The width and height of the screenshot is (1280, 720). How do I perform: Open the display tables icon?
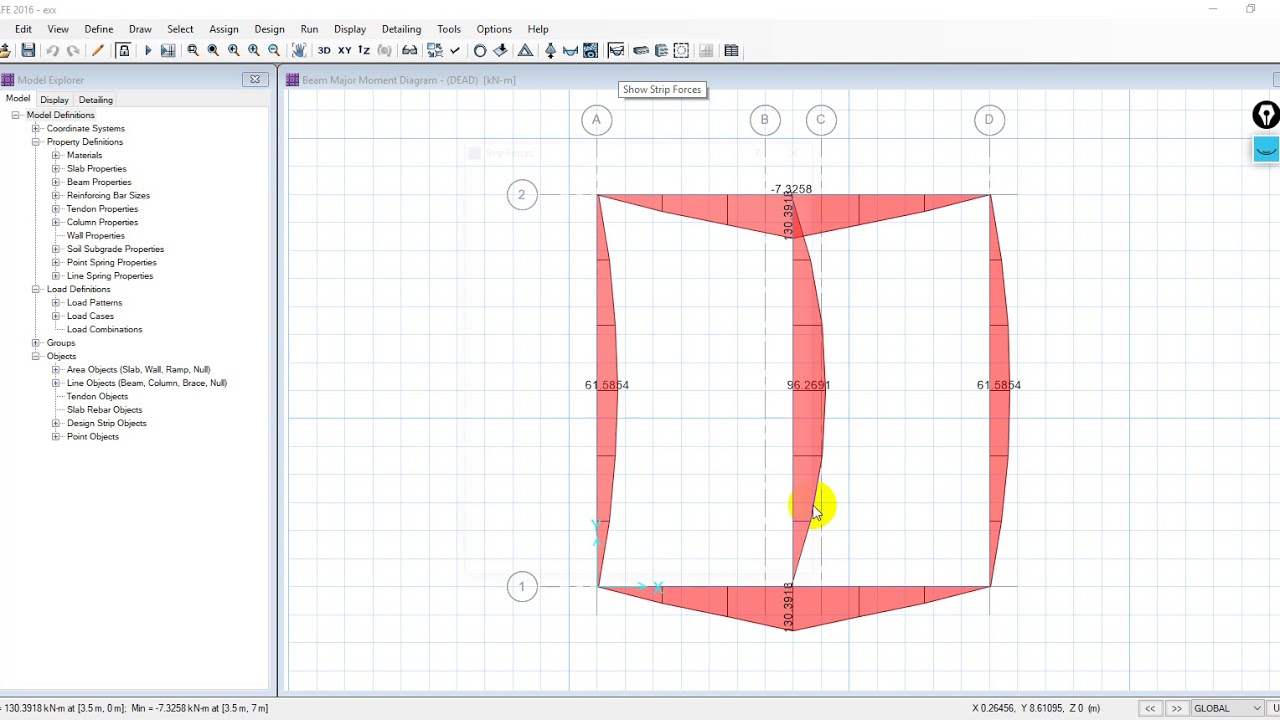click(731, 51)
